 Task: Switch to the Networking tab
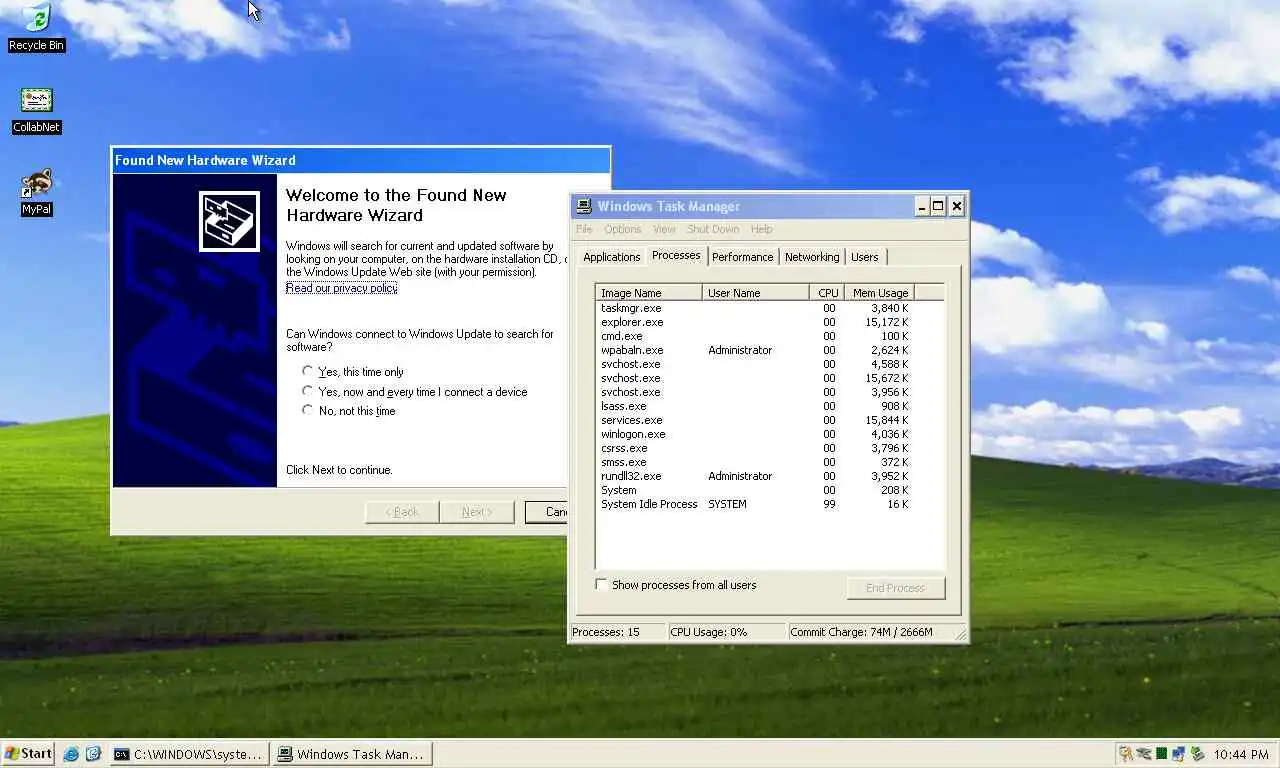click(812, 257)
